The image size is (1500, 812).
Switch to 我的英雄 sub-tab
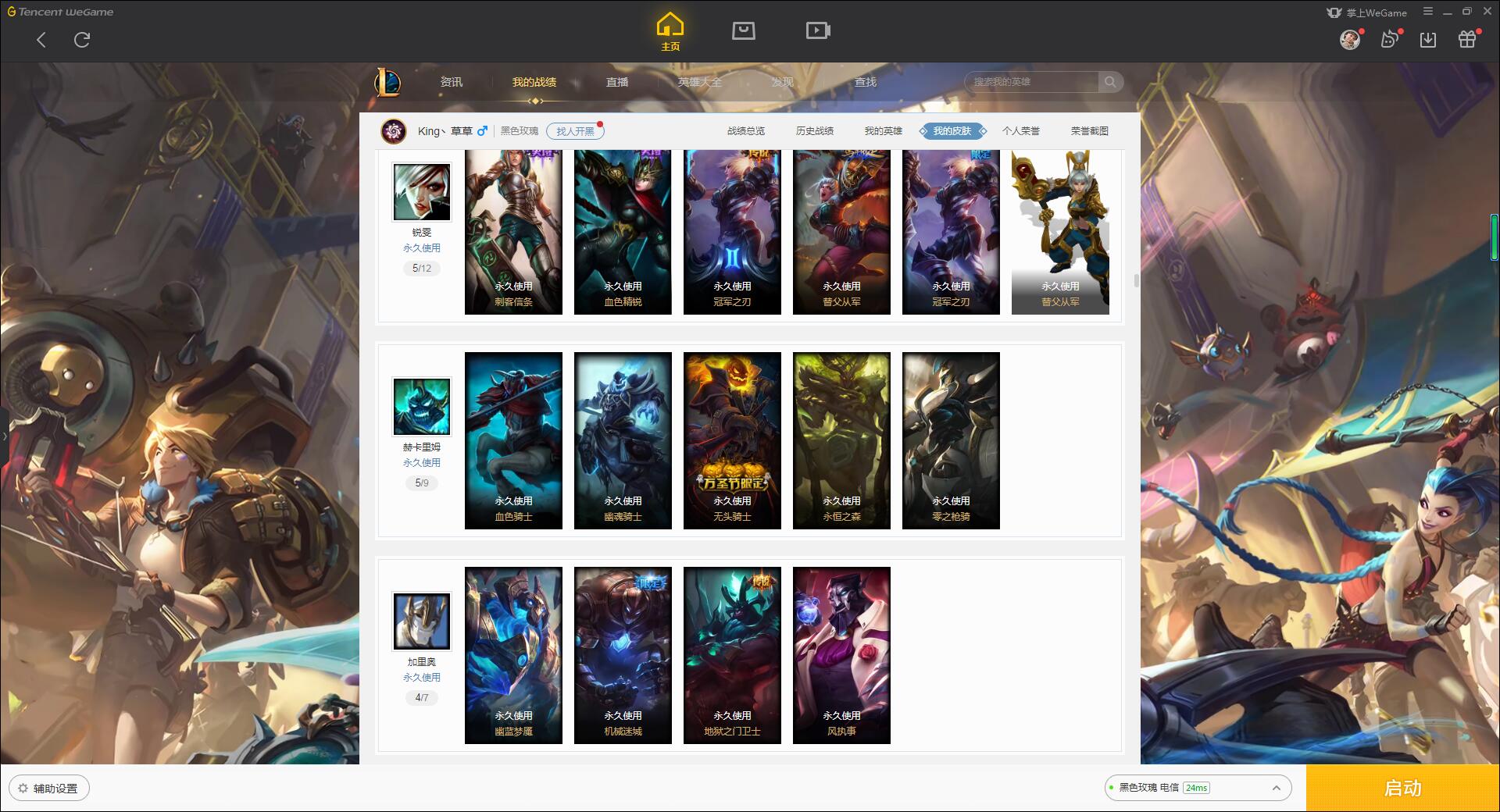[884, 131]
